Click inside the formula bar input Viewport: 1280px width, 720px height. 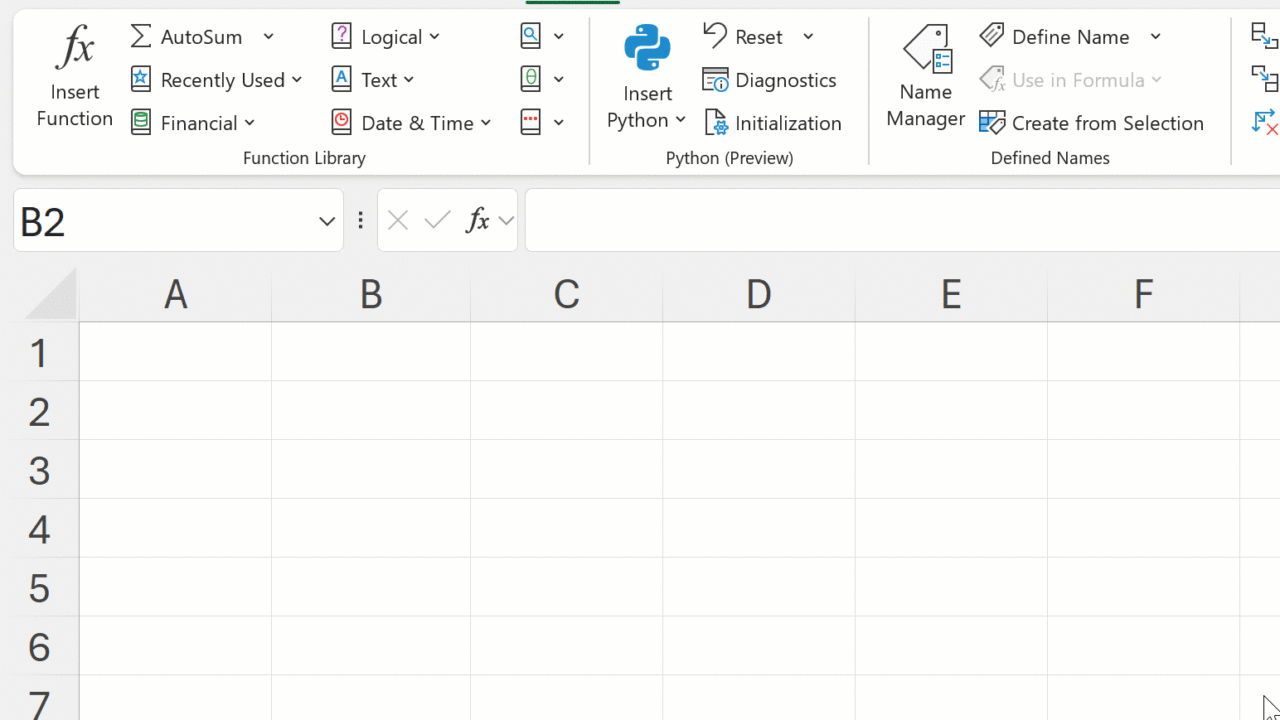pyautogui.click(x=900, y=220)
